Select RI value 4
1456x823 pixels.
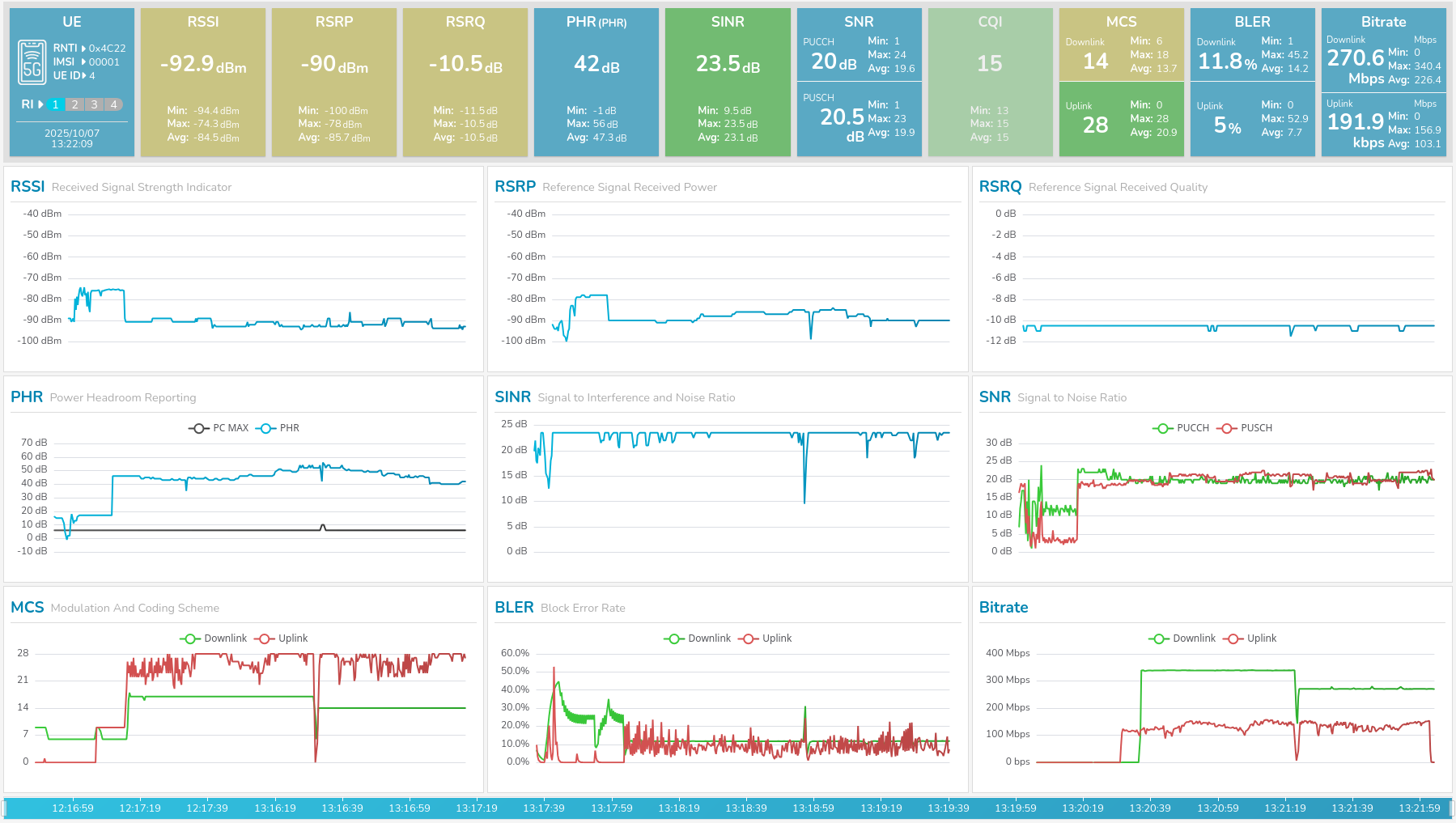coord(114,104)
